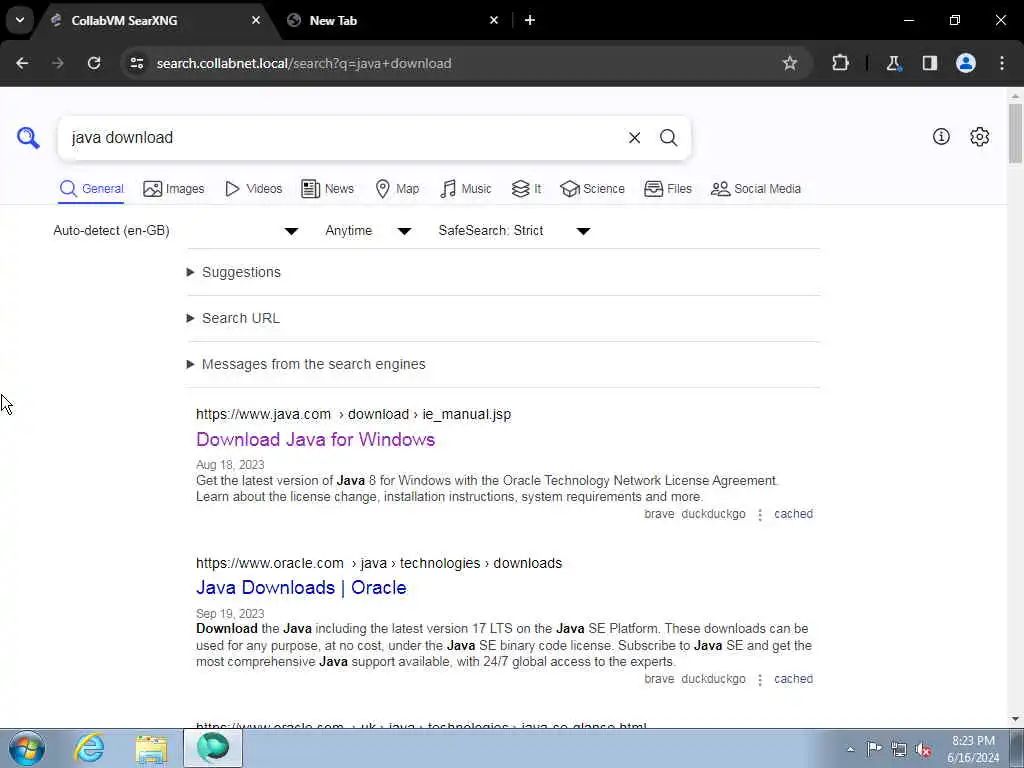The width and height of the screenshot is (1024, 768).
Task: Open Java Downloads | Oracle result
Action: click(301, 588)
